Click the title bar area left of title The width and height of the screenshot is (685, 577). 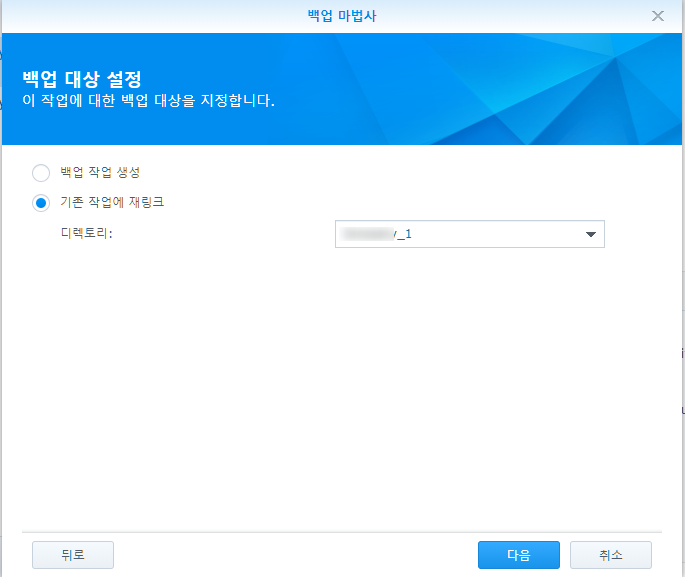pos(153,16)
